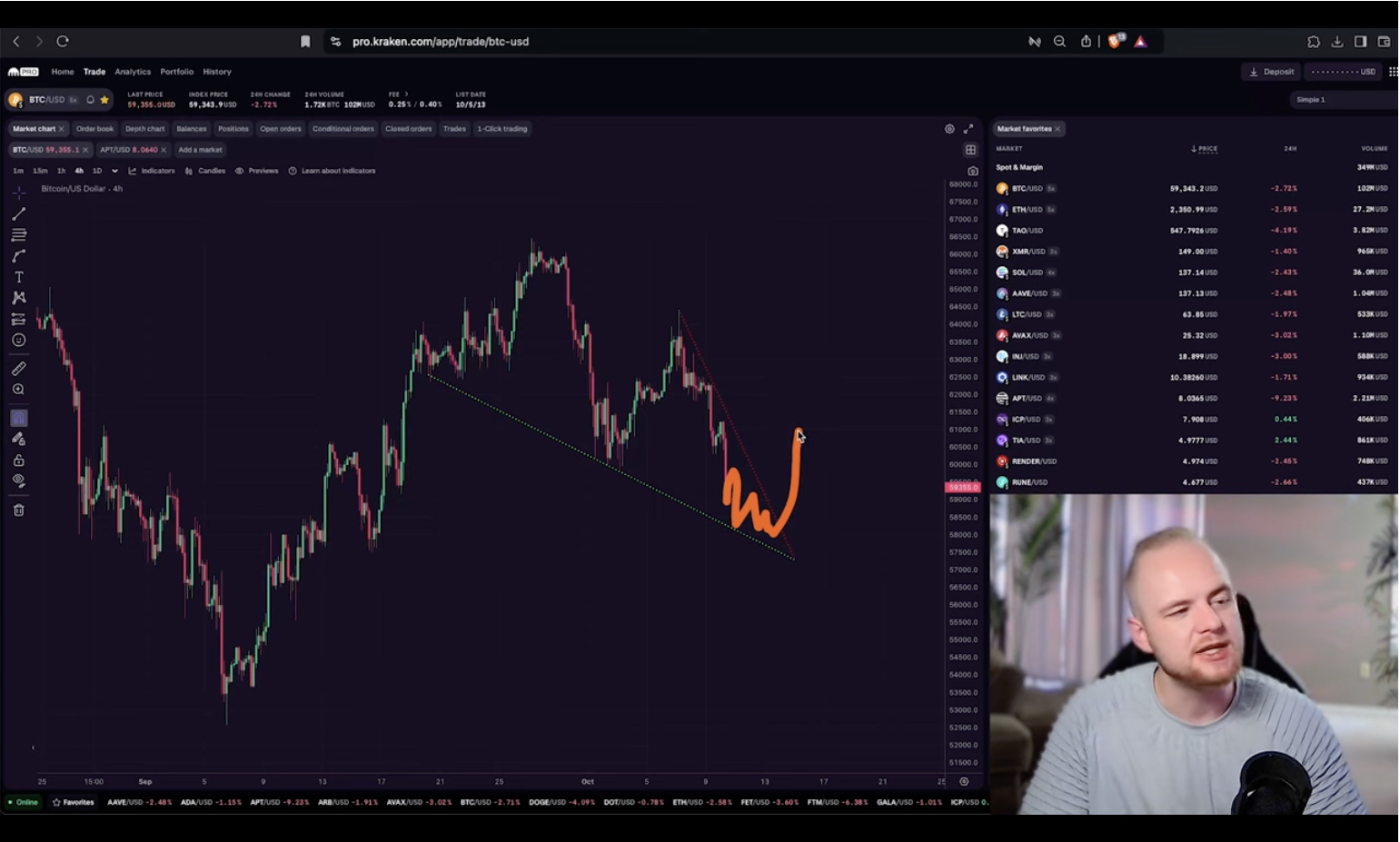Screen dimensions: 1400x842
Task: Expand more timeframes chevron
Action: [114, 171]
